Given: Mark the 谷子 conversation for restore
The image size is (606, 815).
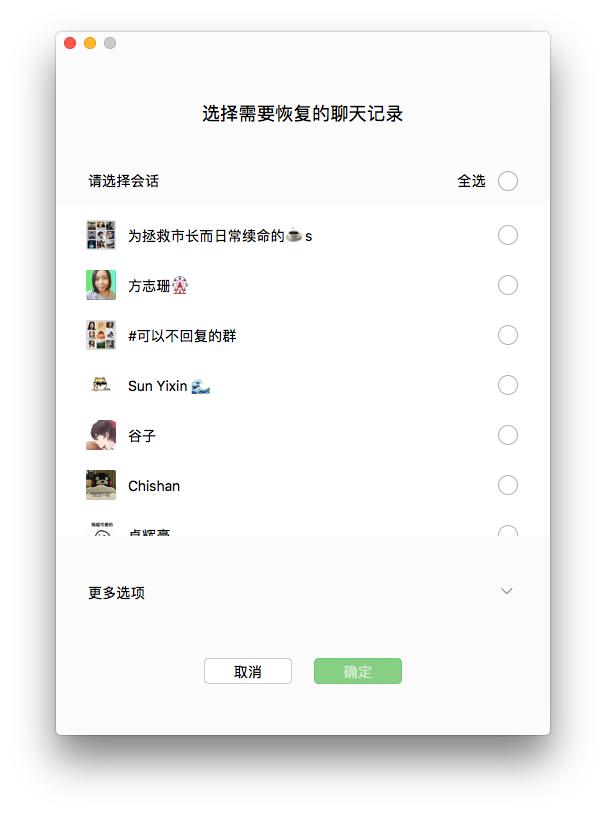Looking at the screenshot, I should point(508,435).
